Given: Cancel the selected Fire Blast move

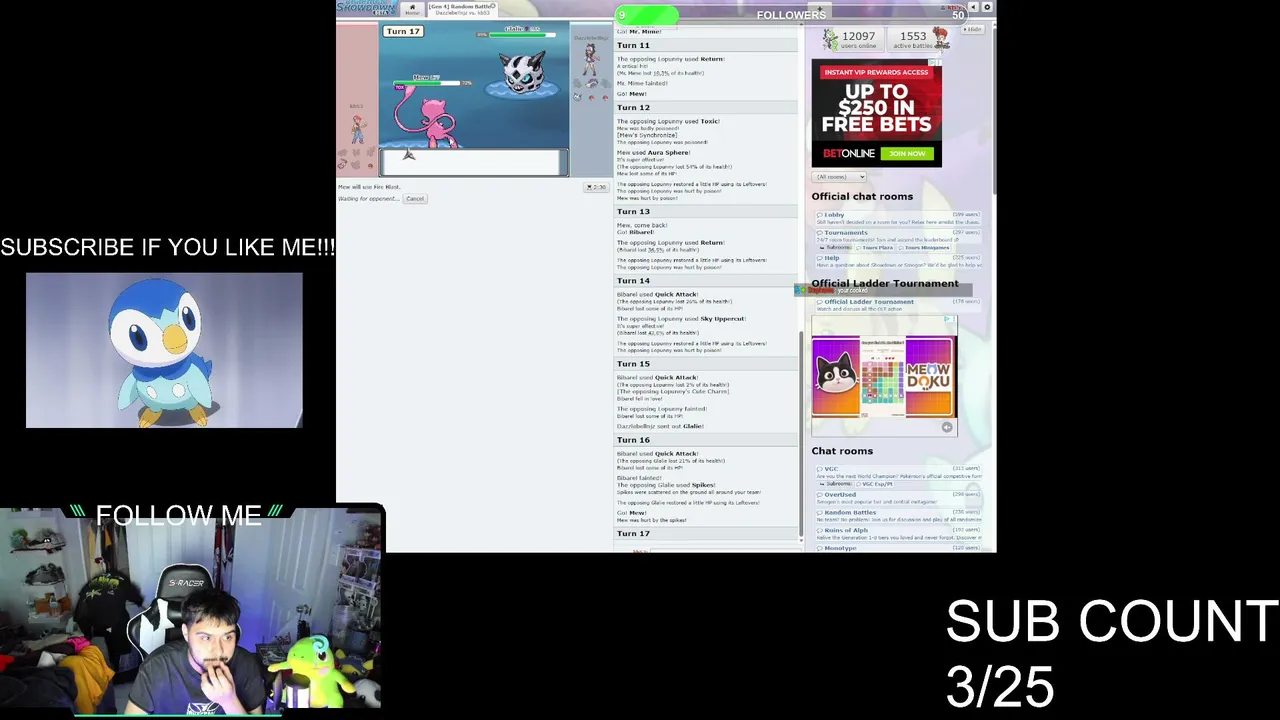Looking at the screenshot, I should point(414,199).
